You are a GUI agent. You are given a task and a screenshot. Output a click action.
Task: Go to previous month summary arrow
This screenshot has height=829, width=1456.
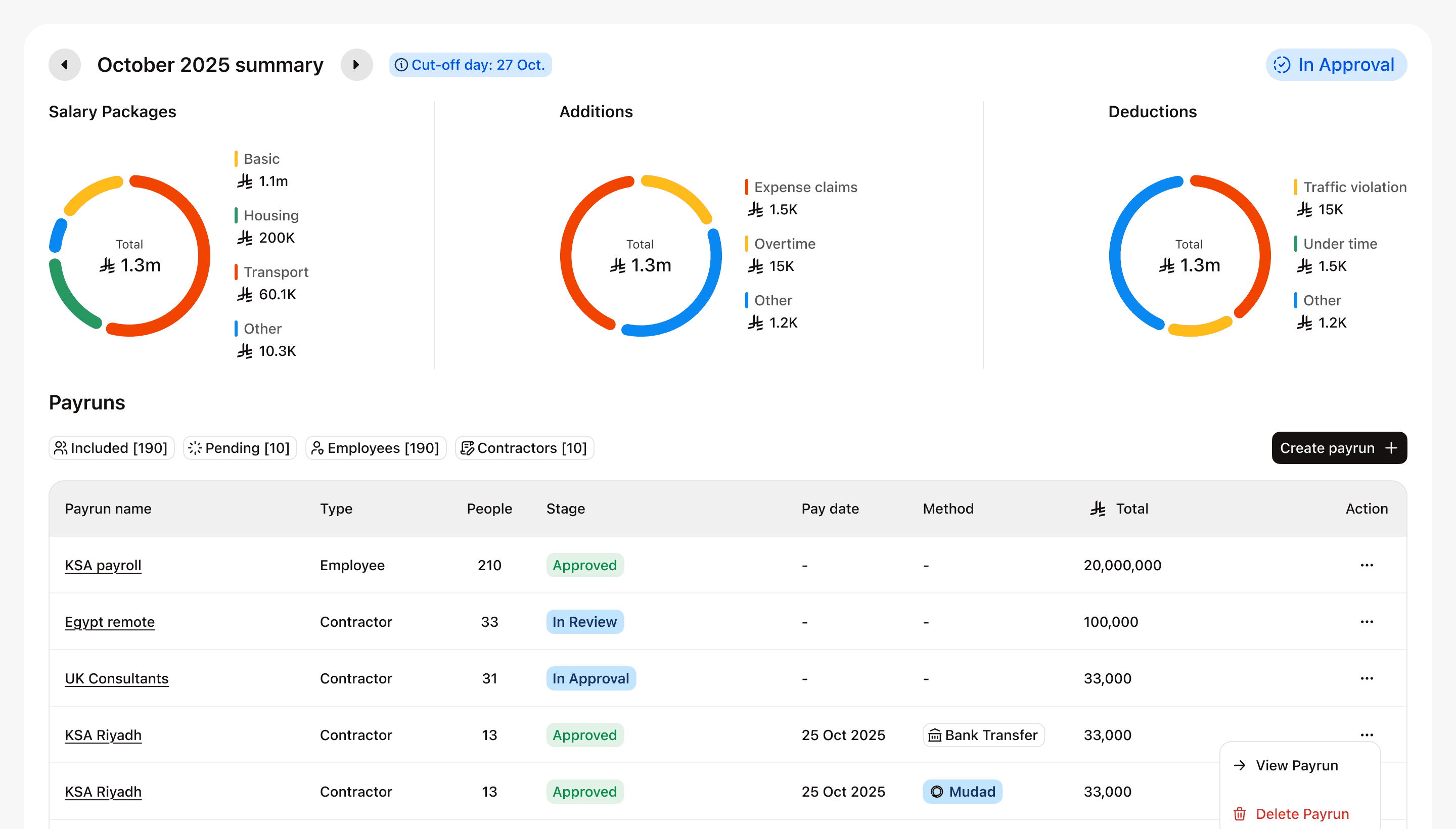[x=64, y=64]
